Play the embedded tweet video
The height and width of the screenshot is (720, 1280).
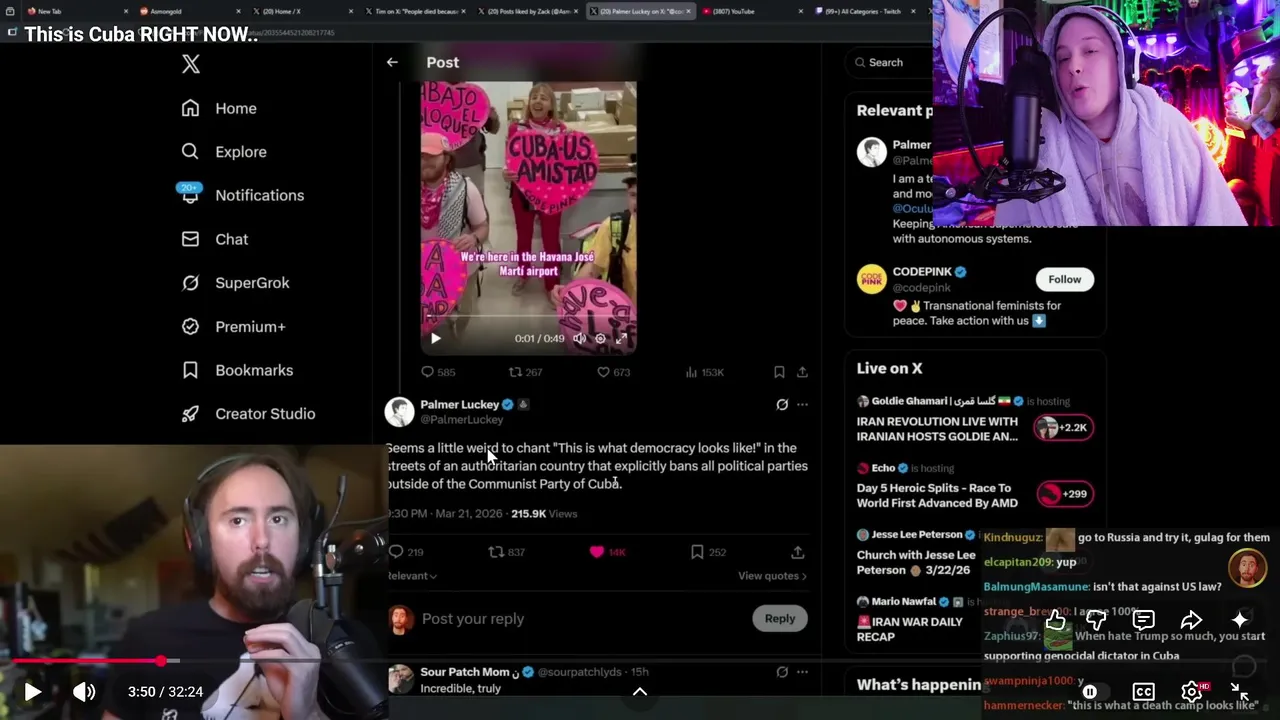(x=435, y=338)
